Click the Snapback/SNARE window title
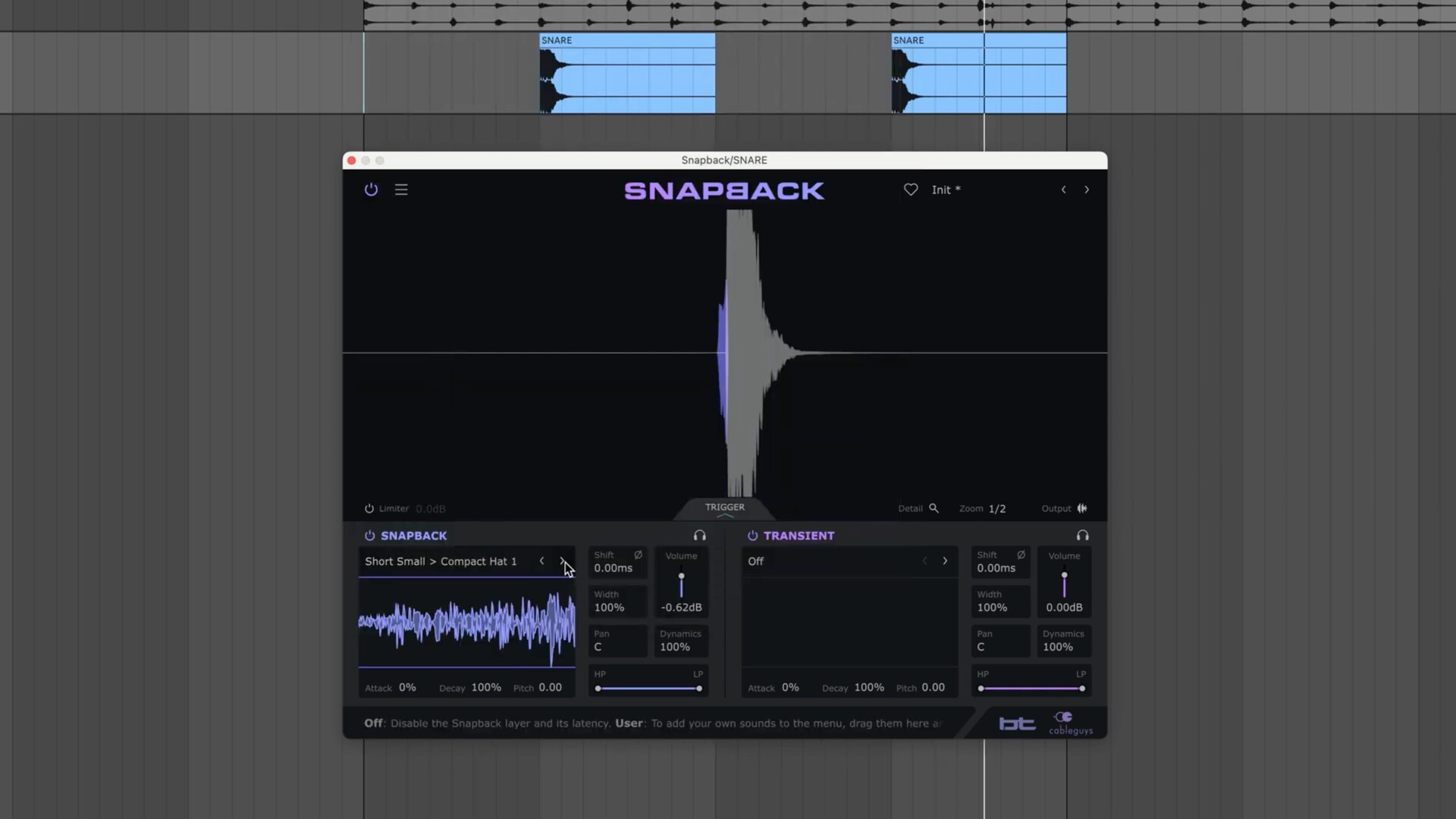1456x819 pixels. pos(724,160)
